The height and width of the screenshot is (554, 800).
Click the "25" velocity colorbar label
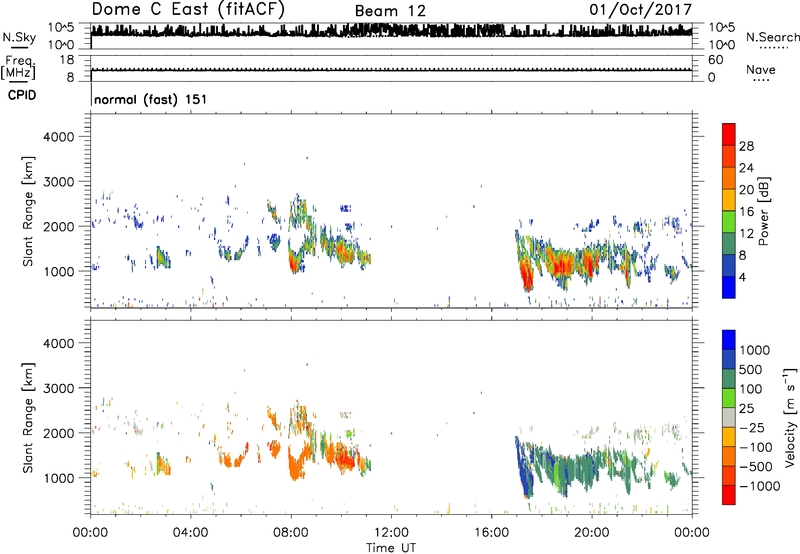[746, 408]
